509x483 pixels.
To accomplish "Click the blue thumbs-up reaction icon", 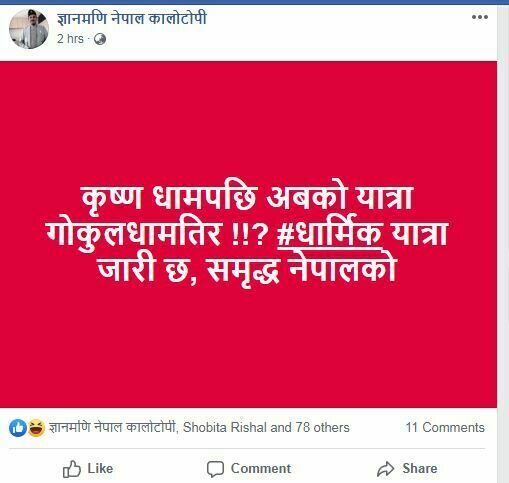I will [x=18, y=428].
